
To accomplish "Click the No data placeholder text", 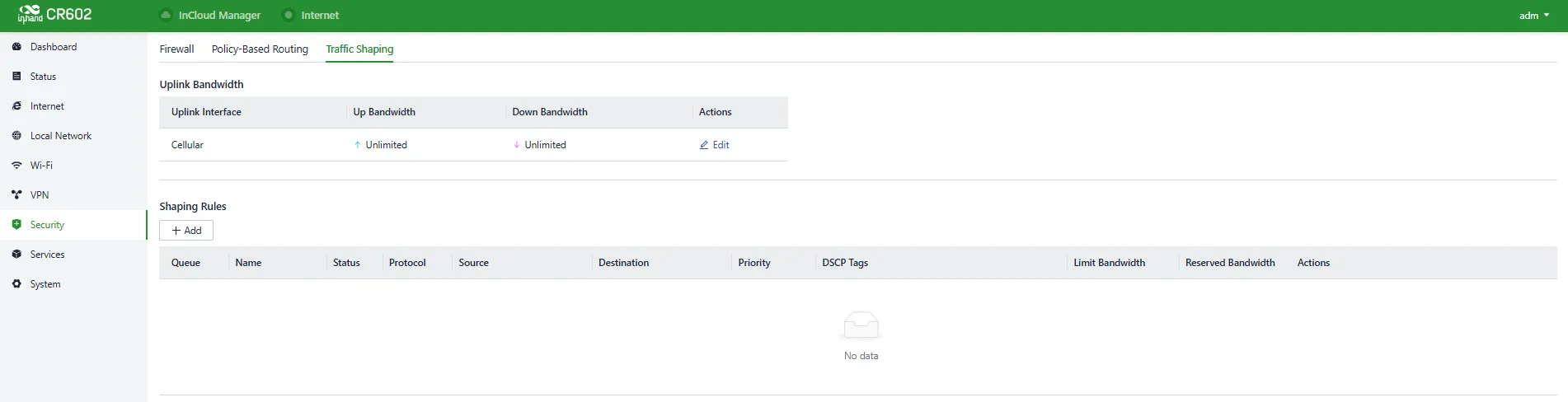I will [x=861, y=356].
